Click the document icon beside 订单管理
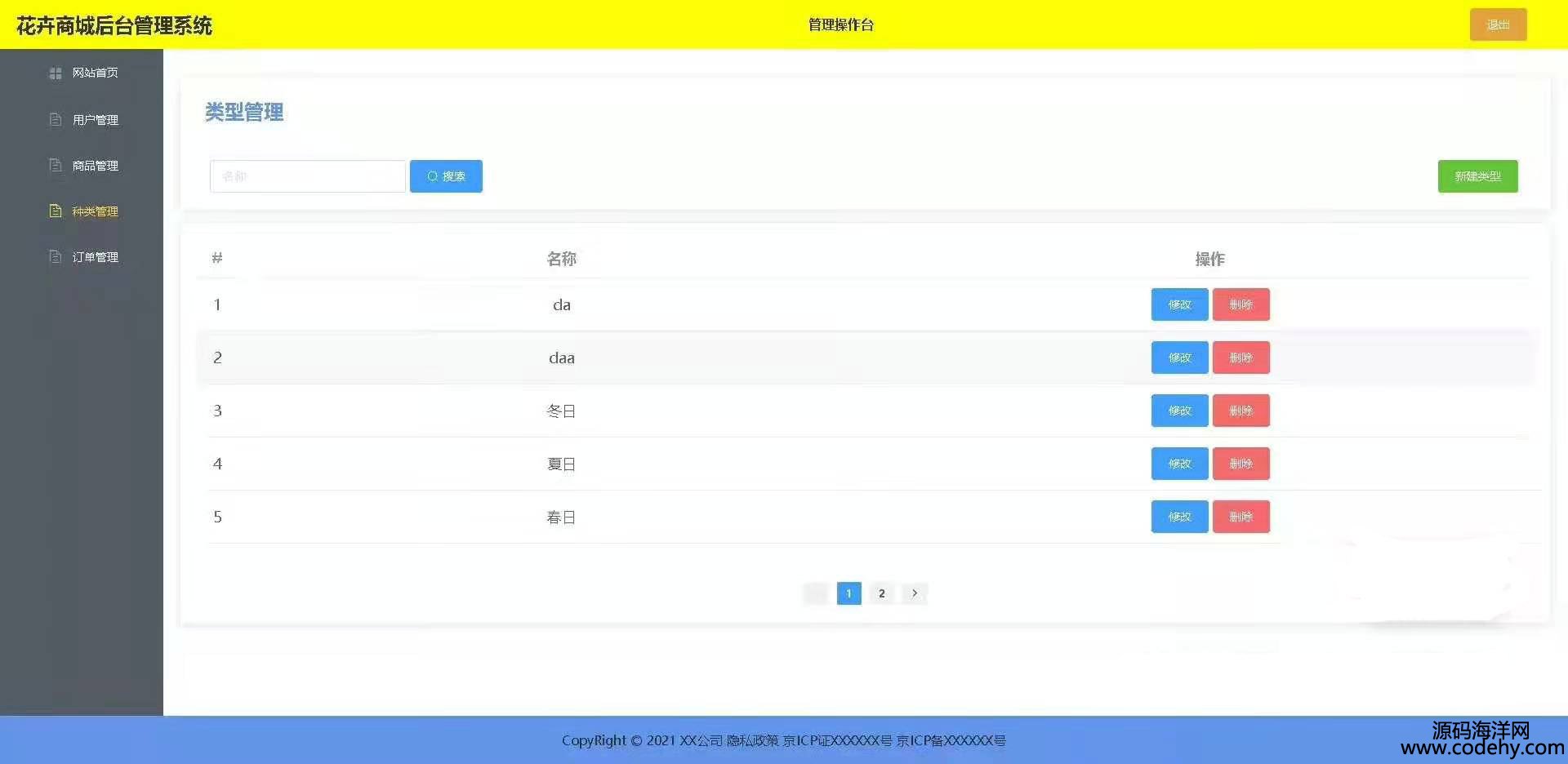 (56, 256)
